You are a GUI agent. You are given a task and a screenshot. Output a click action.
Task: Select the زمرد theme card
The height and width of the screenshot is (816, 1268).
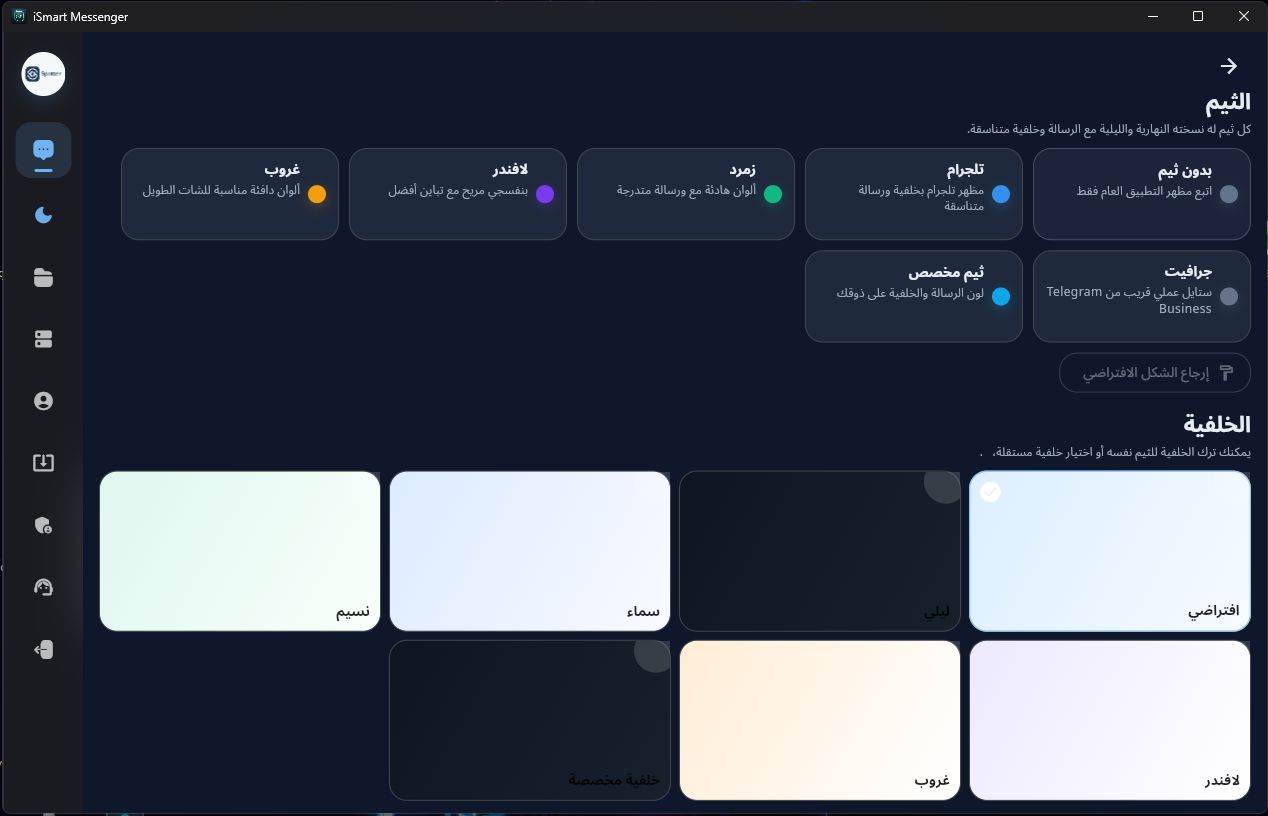click(x=685, y=194)
